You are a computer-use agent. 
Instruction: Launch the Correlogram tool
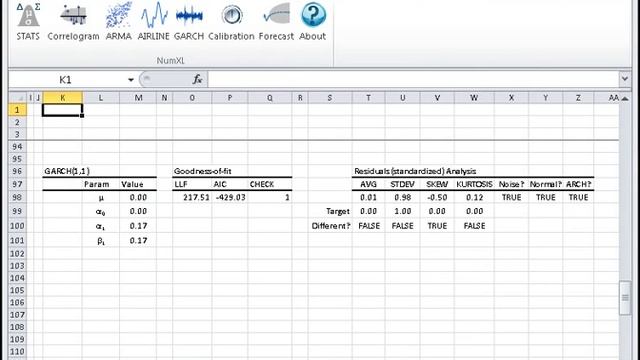(73, 22)
